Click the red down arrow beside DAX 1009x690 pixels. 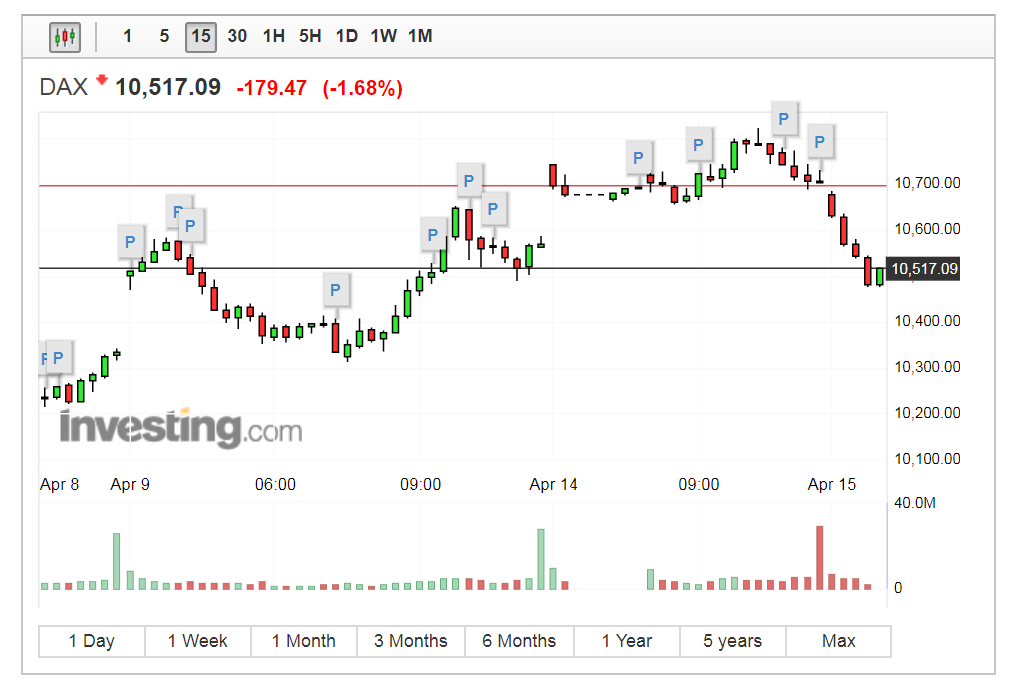click(101, 82)
